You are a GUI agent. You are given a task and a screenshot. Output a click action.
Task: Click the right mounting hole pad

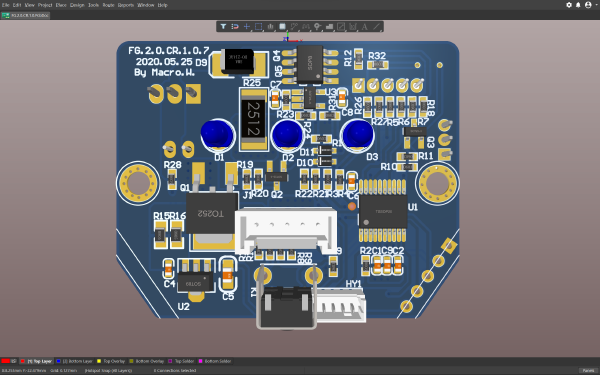click(x=438, y=183)
